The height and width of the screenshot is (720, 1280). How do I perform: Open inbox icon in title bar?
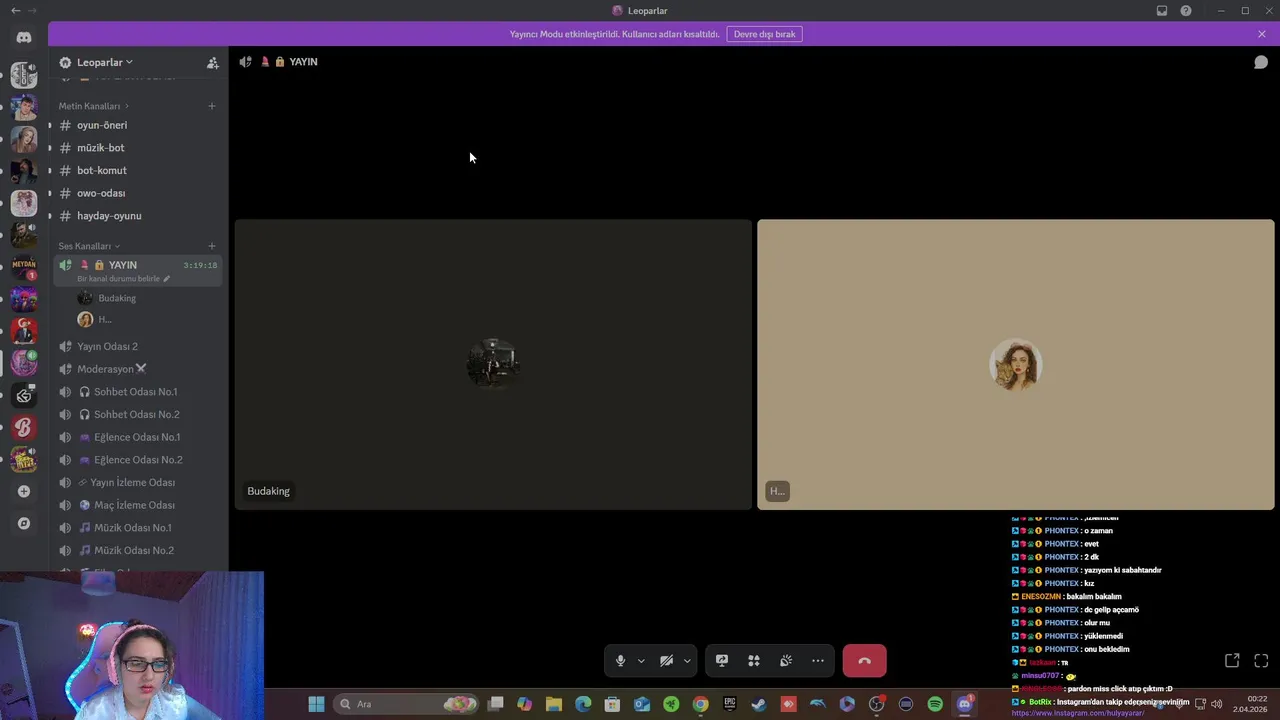[1162, 11]
